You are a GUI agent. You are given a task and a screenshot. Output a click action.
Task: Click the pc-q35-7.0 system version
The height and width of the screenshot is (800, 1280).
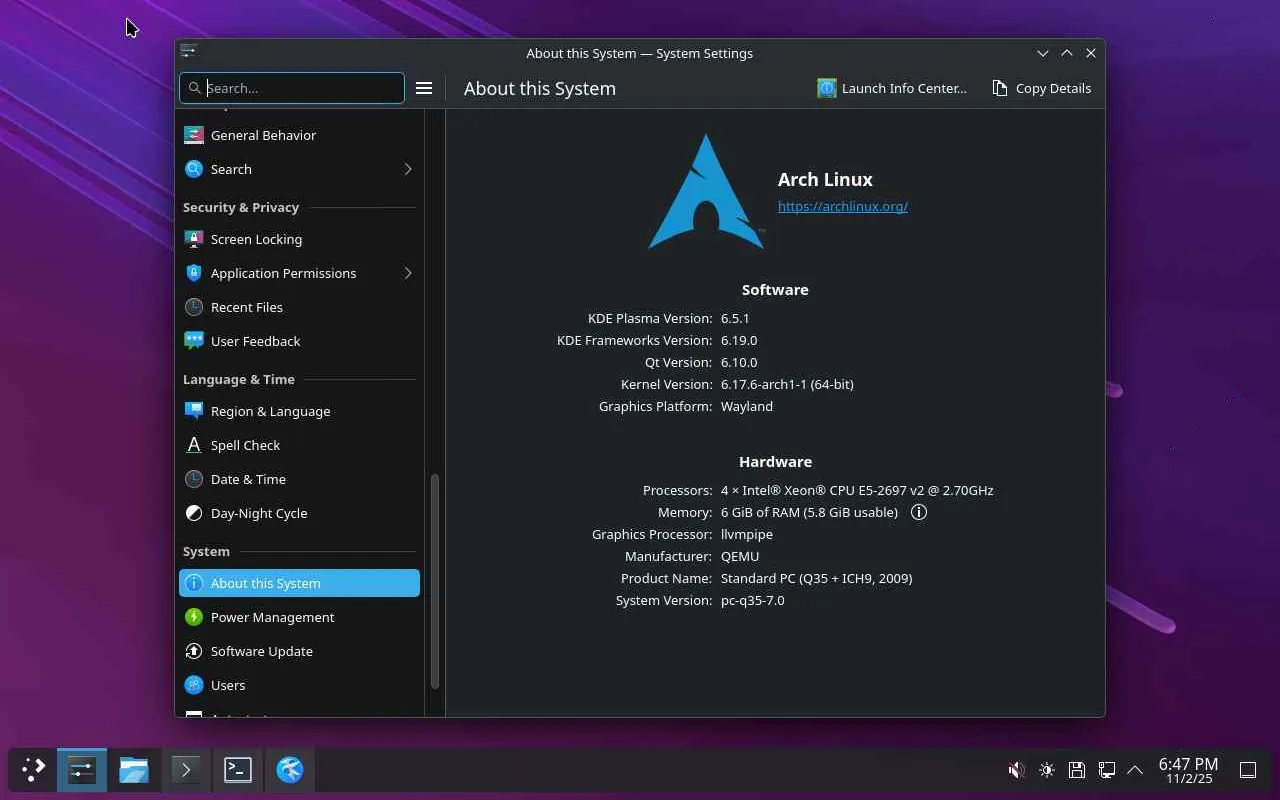coord(753,600)
